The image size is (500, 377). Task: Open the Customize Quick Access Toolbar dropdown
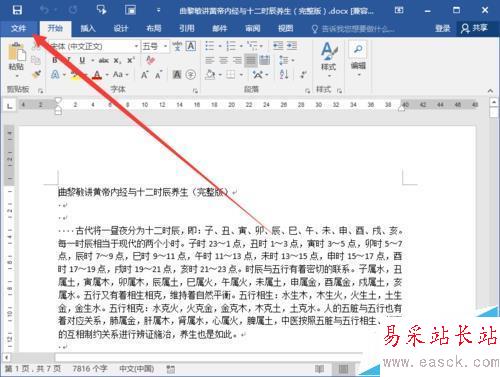158,10
